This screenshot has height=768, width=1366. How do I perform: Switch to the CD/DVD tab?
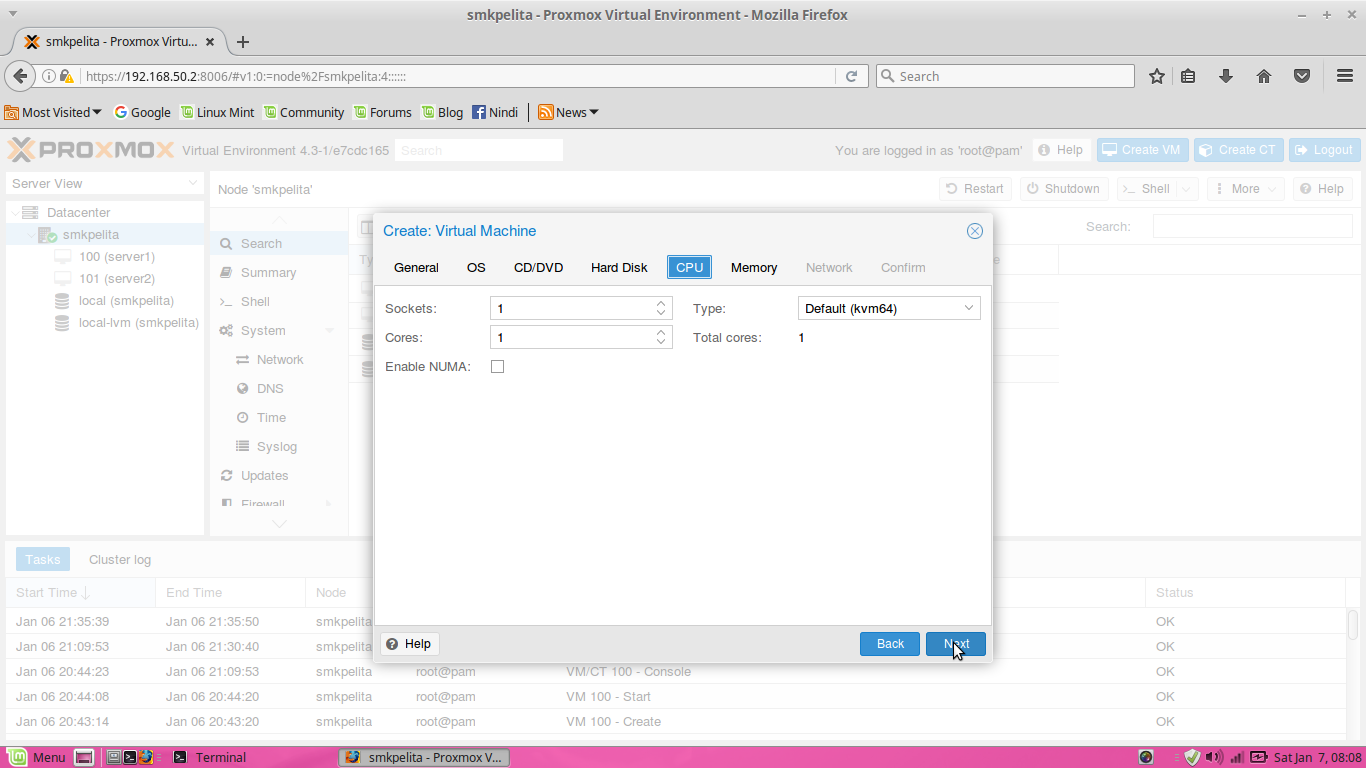(x=538, y=268)
